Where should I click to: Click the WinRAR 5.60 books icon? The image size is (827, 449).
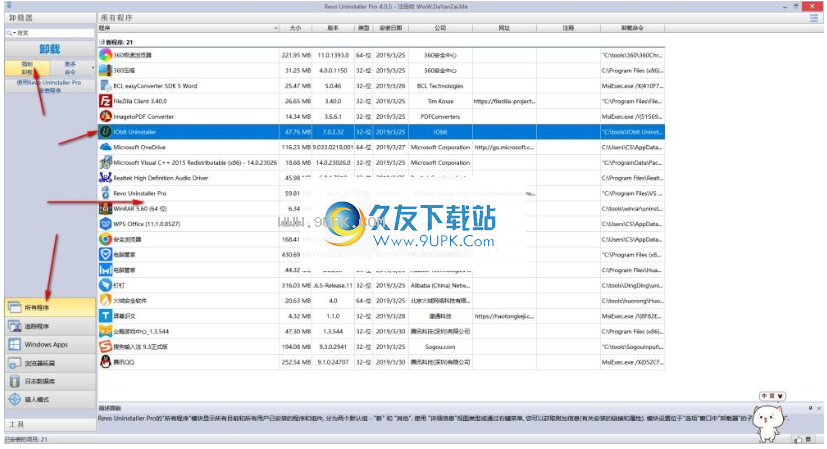point(105,208)
